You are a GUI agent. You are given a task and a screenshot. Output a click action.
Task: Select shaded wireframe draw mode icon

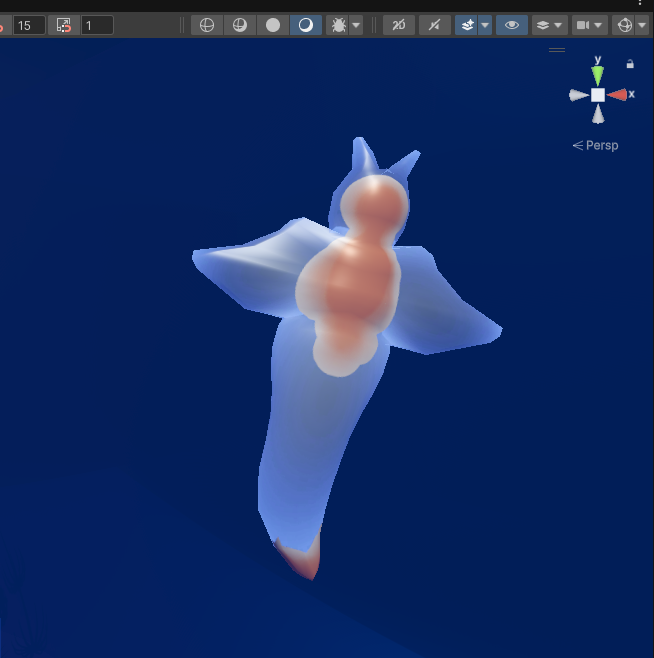coord(240,25)
